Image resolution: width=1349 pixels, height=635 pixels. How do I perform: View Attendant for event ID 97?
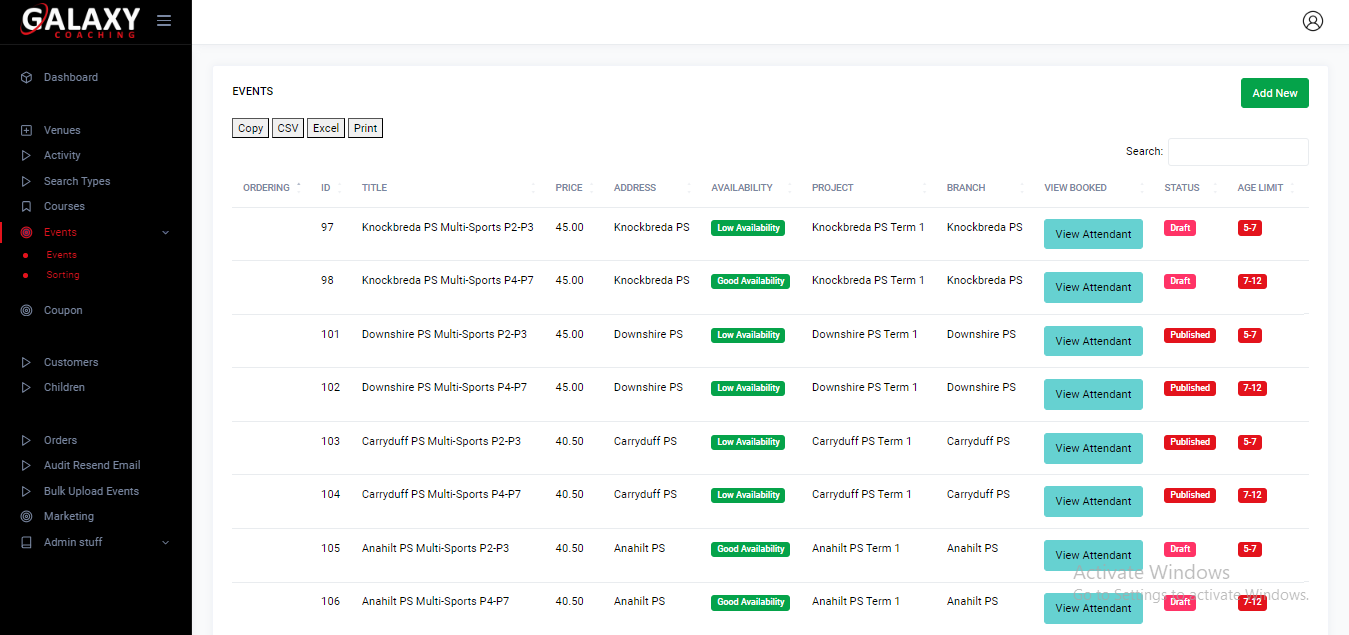tap(1093, 234)
